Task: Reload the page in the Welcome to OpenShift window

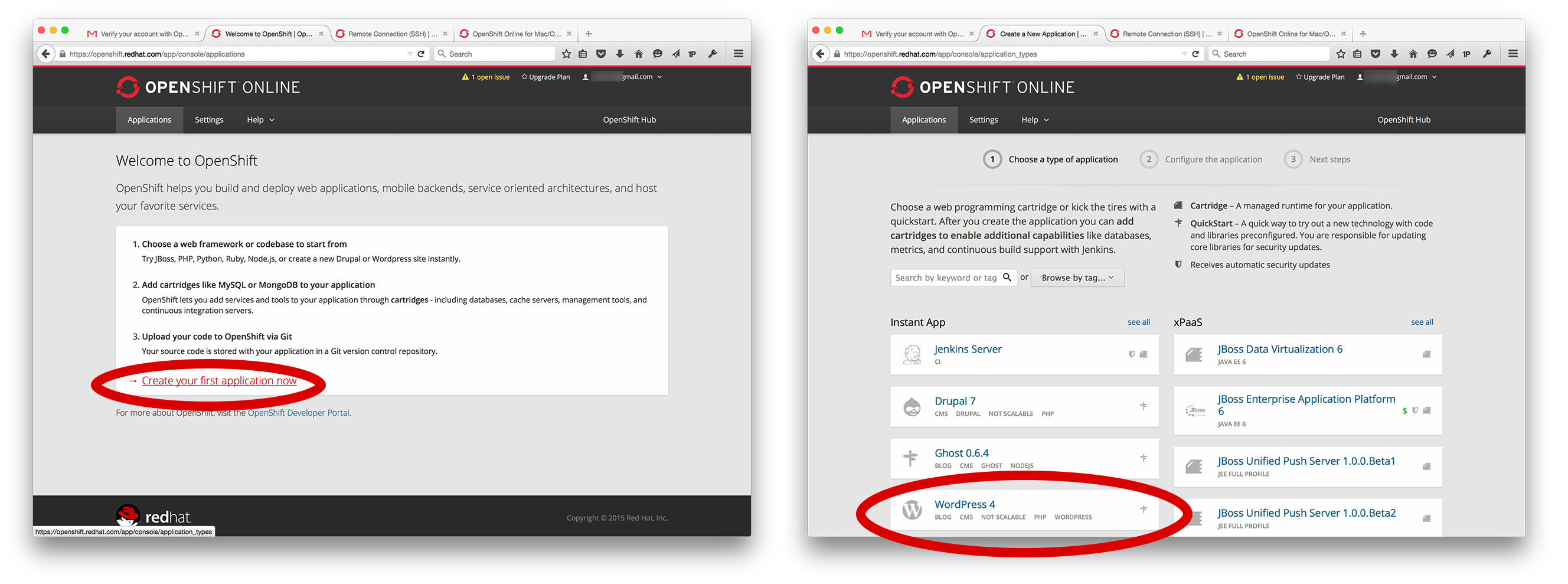Action: coord(420,54)
